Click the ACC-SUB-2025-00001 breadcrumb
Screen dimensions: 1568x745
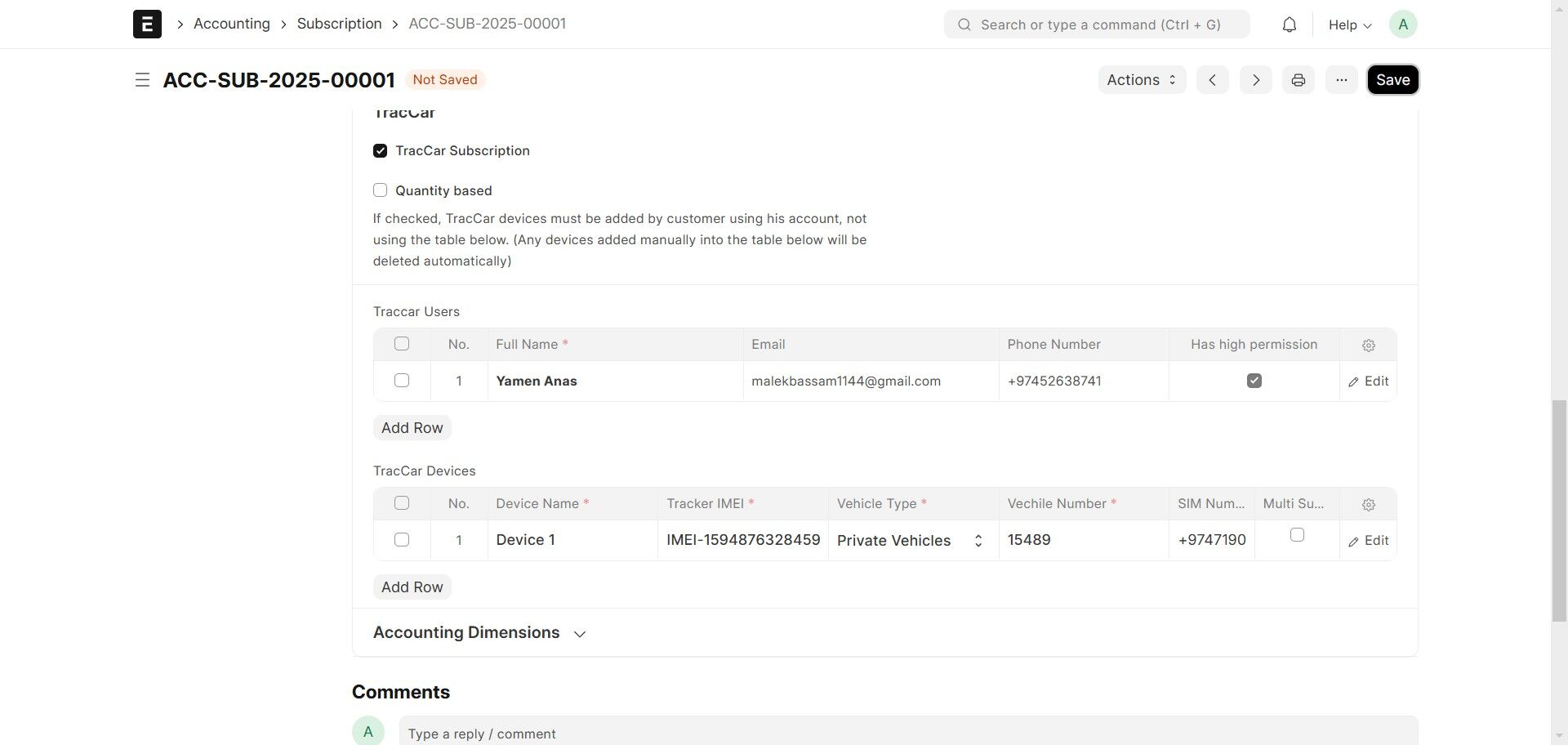tap(488, 24)
